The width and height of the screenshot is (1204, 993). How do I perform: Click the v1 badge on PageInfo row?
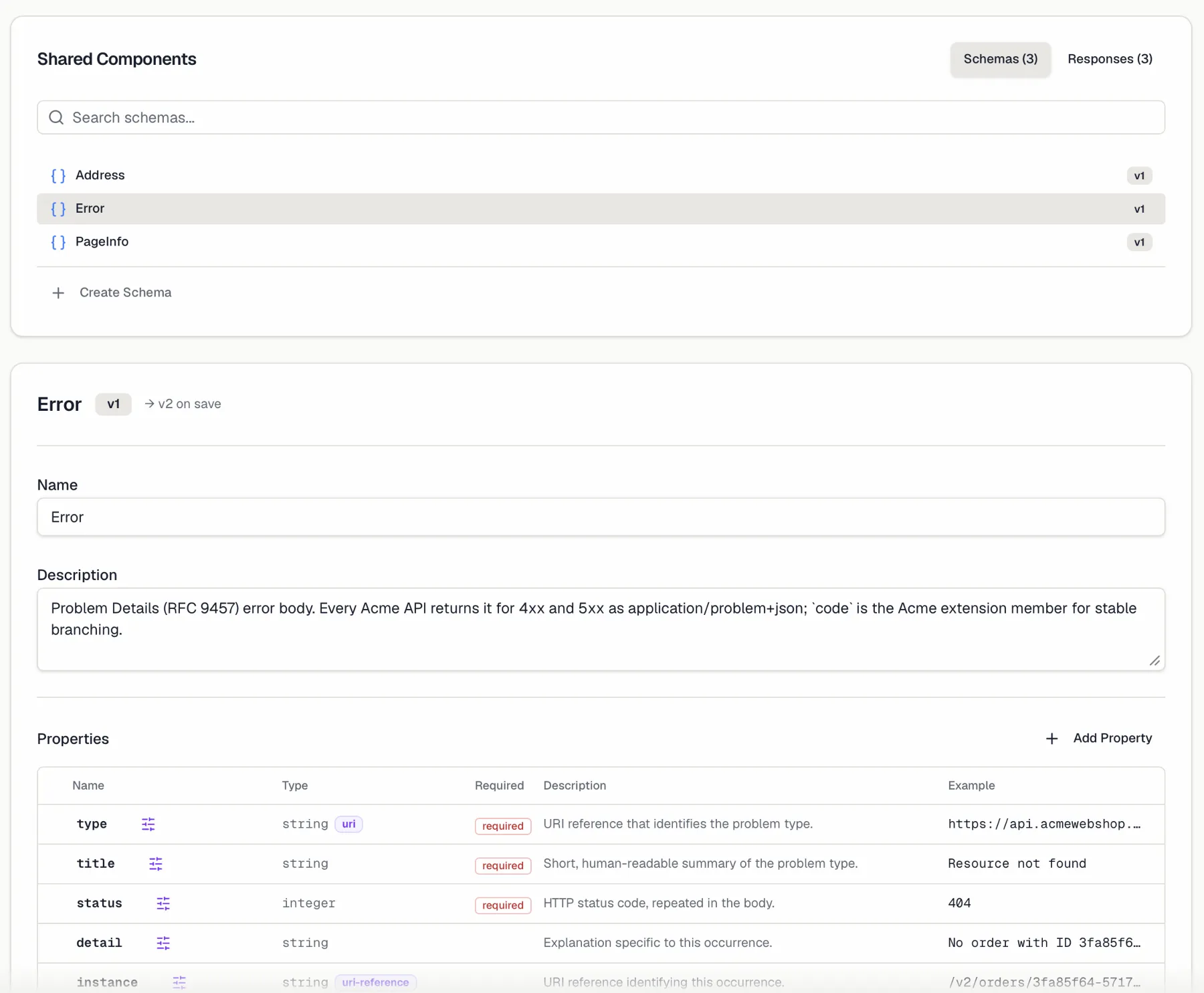[x=1139, y=242]
